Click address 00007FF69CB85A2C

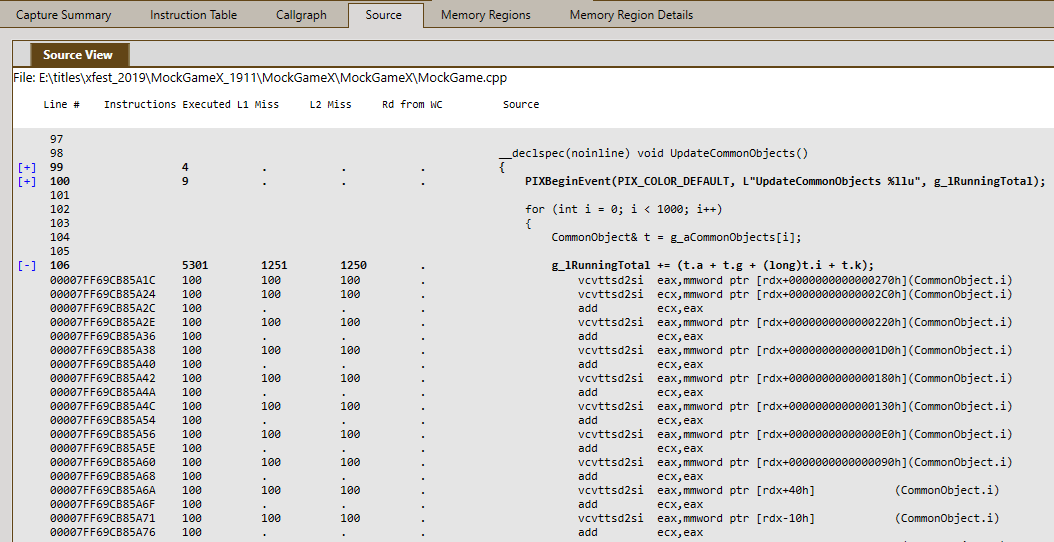[x=102, y=308]
